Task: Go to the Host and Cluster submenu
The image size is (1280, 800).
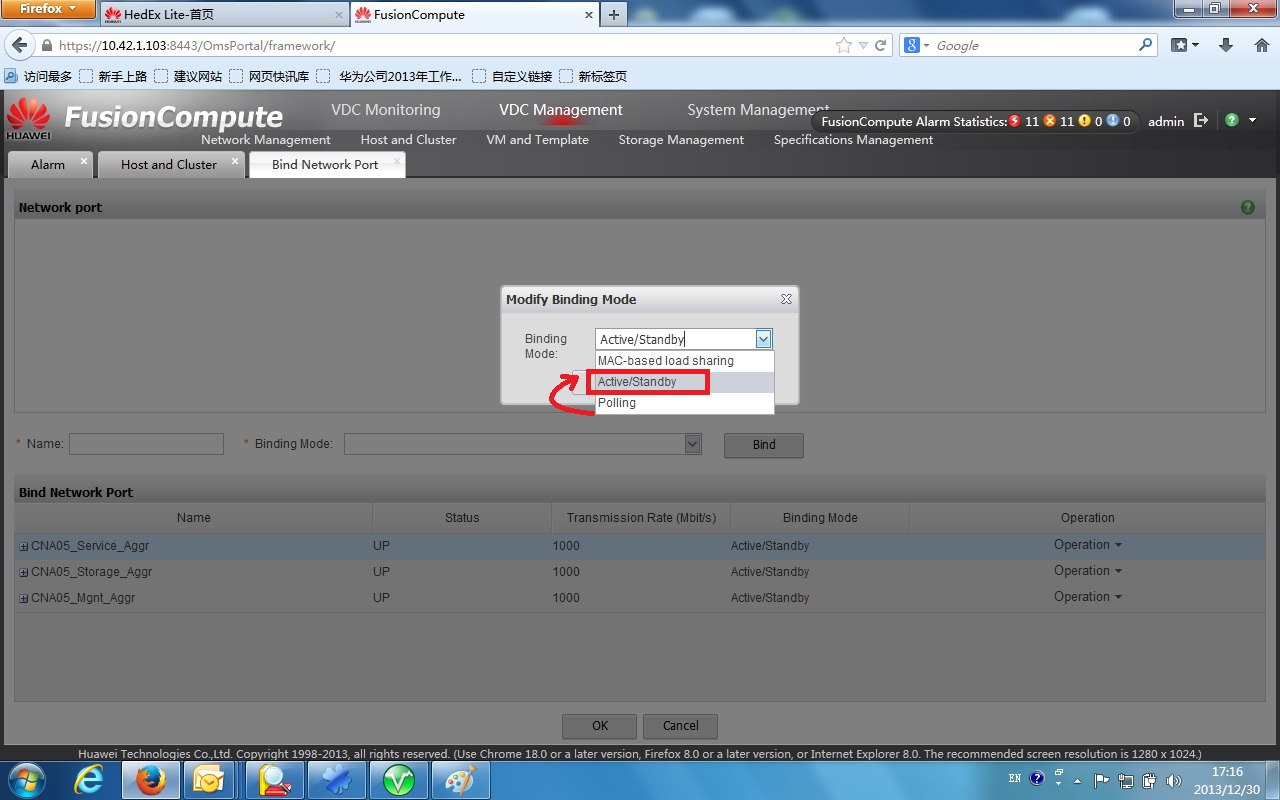Action: click(x=408, y=140)
